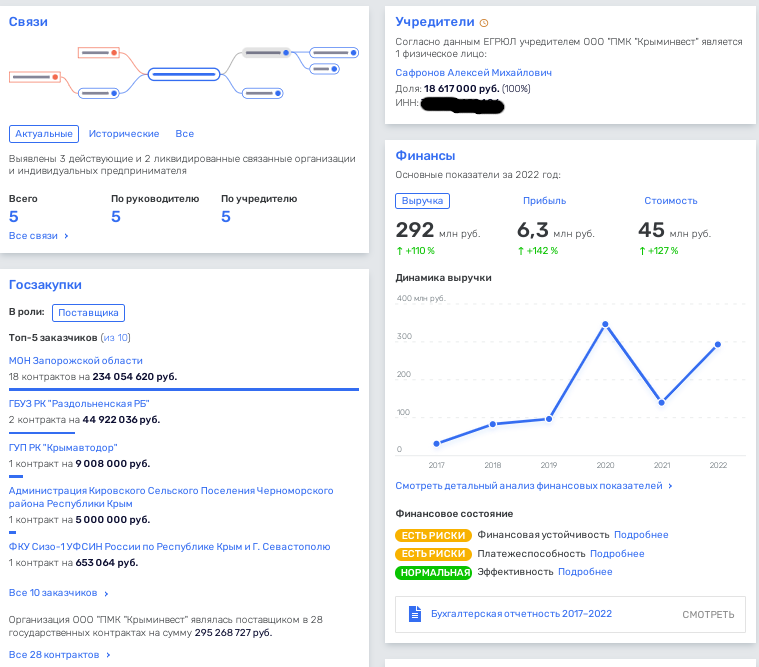Open ФКУ Сизо-1 УФСИН России link
This screenshot has height=667, width=759.
[169, 546]
